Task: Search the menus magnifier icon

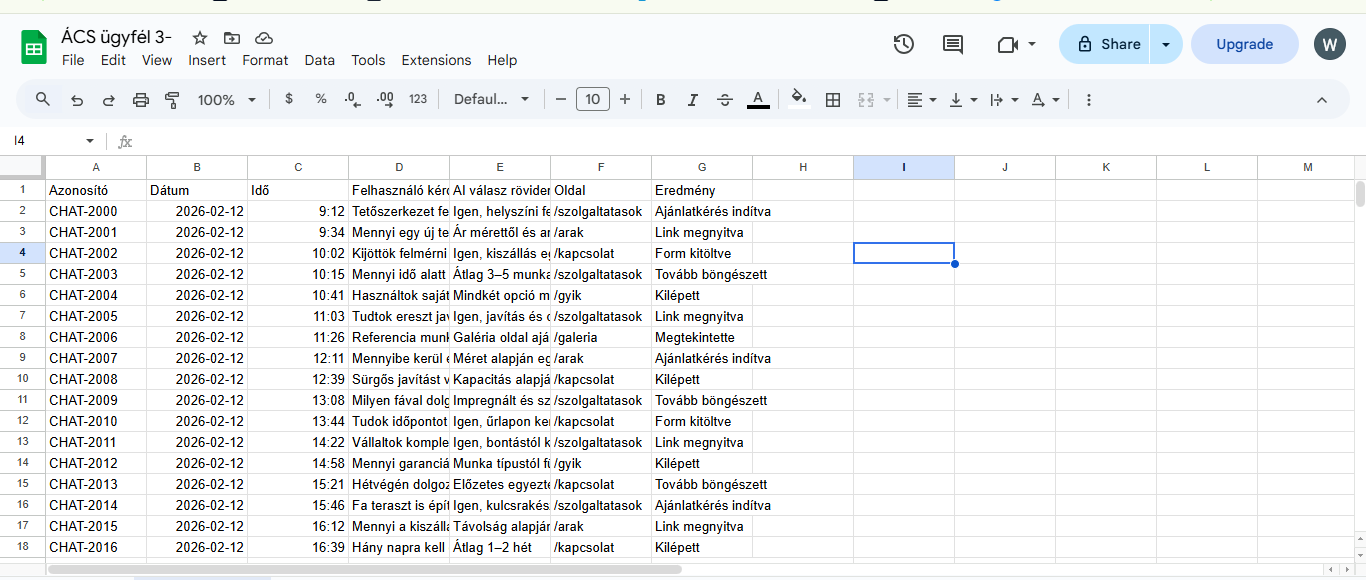Action: (x=43, y=100)
